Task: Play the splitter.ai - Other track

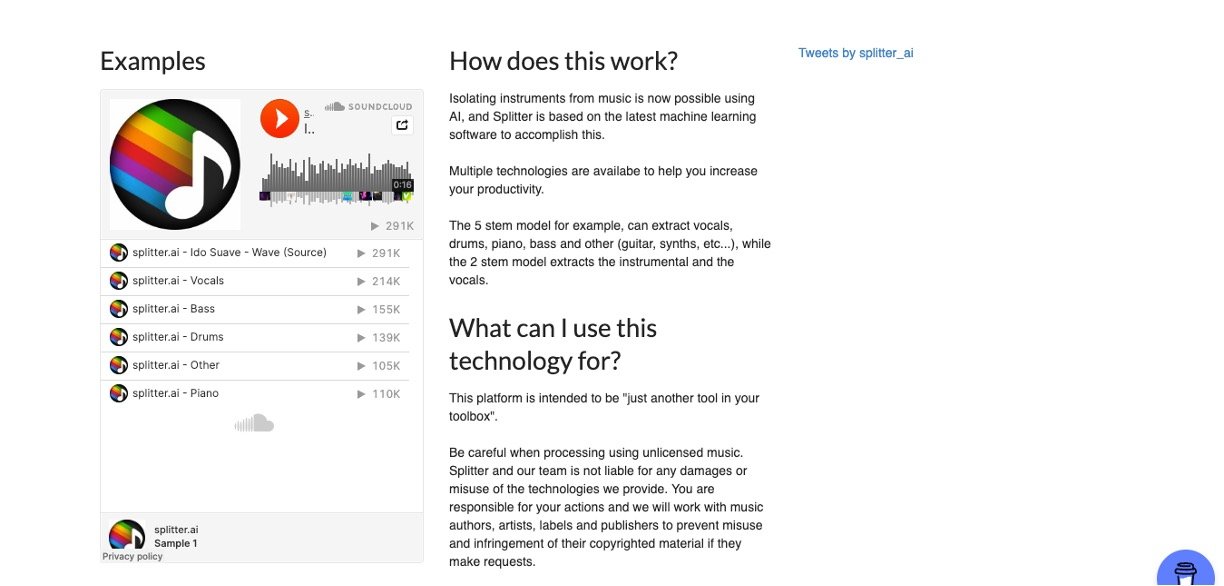Action: click(175, 365)
